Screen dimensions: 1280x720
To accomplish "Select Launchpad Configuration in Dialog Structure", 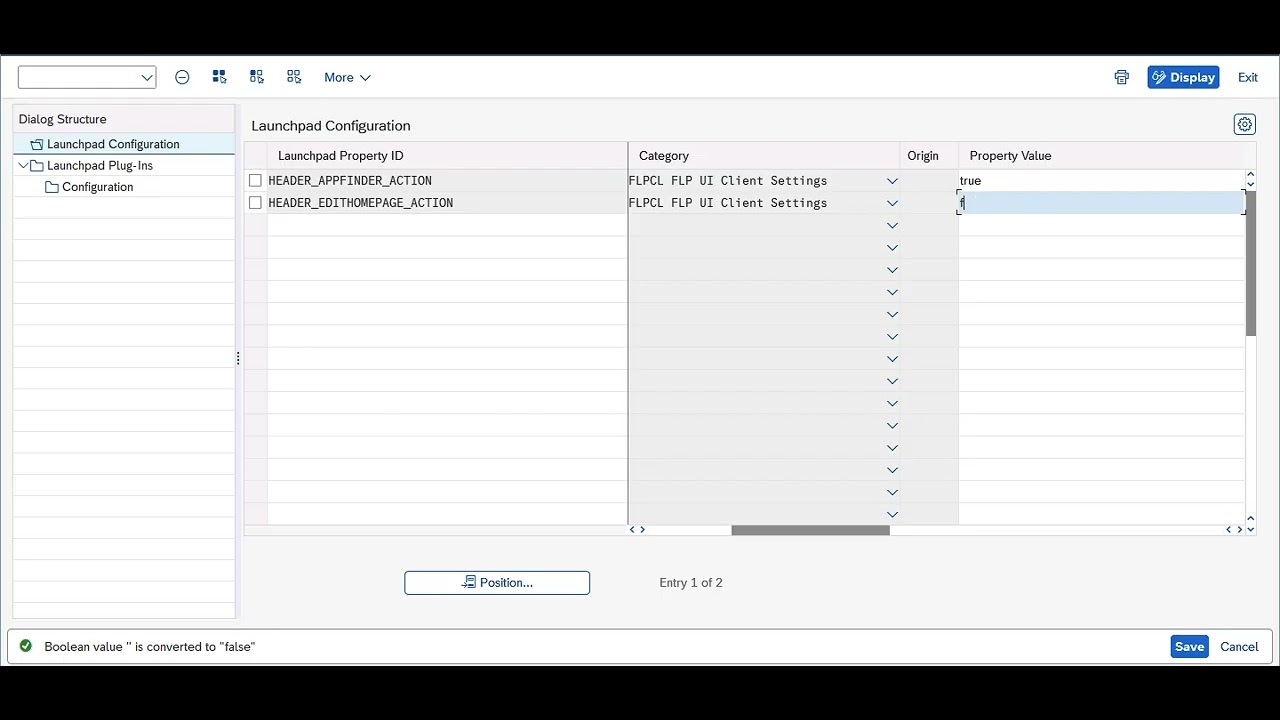I will tap(113, 144).
